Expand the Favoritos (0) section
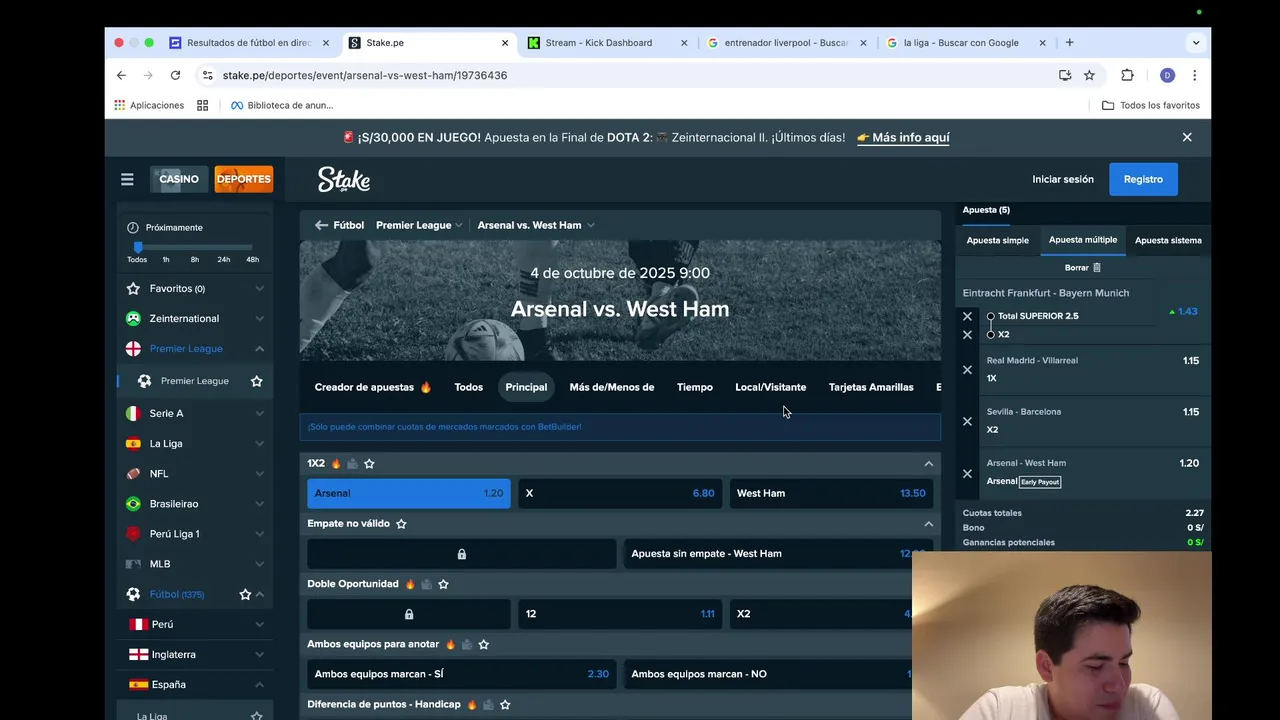 tap(259, 288)
